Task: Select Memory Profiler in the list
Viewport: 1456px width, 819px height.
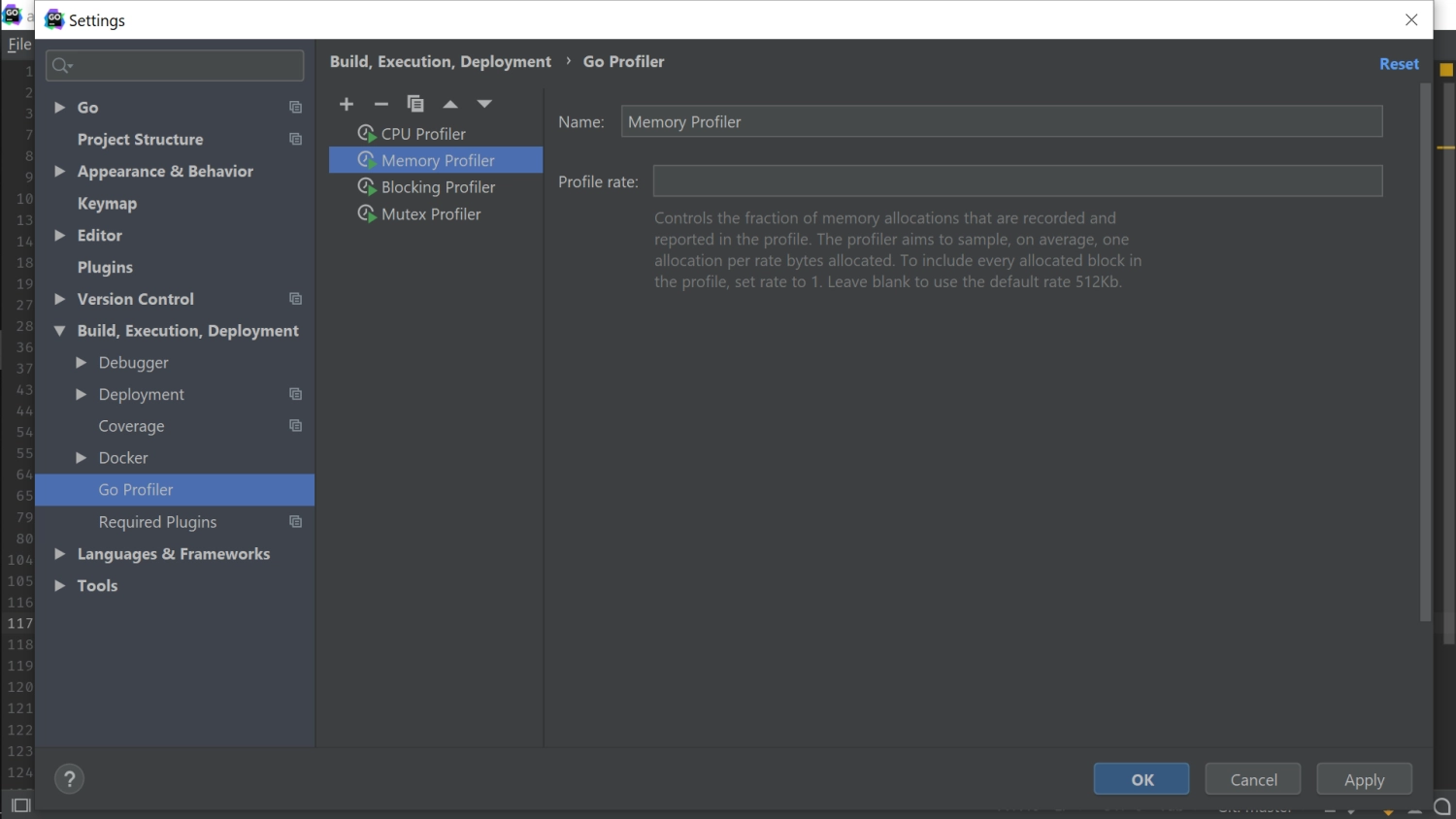Action: (x=436, y=160)
